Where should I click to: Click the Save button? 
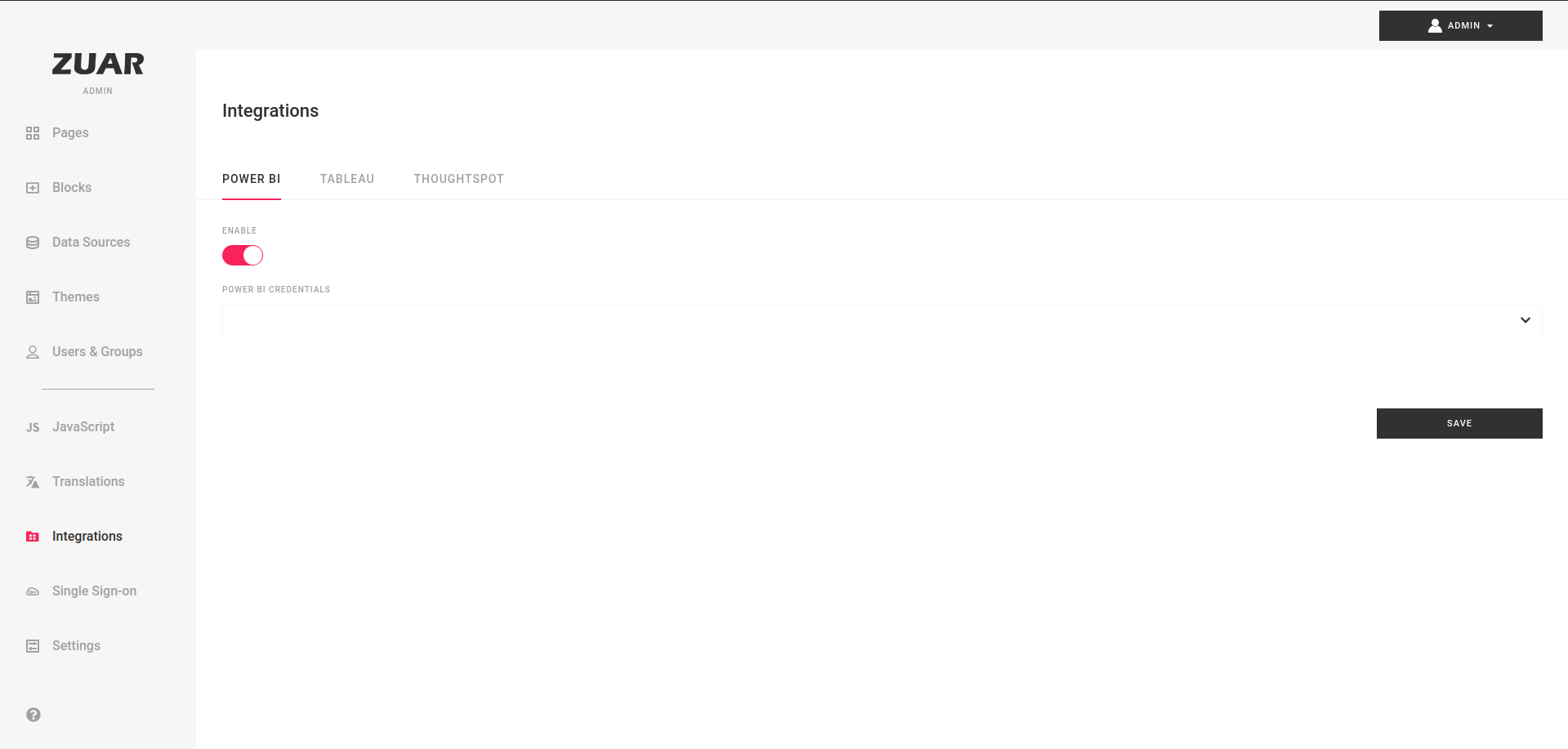click(1459, 423)
